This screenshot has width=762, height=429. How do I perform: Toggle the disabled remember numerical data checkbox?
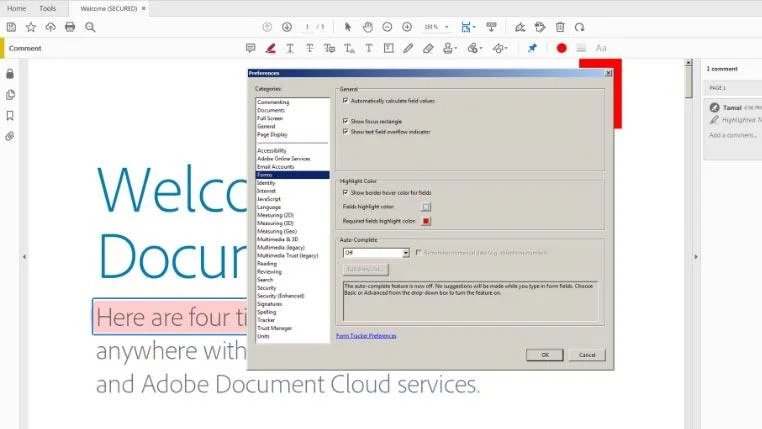click(x=418, y=253)
